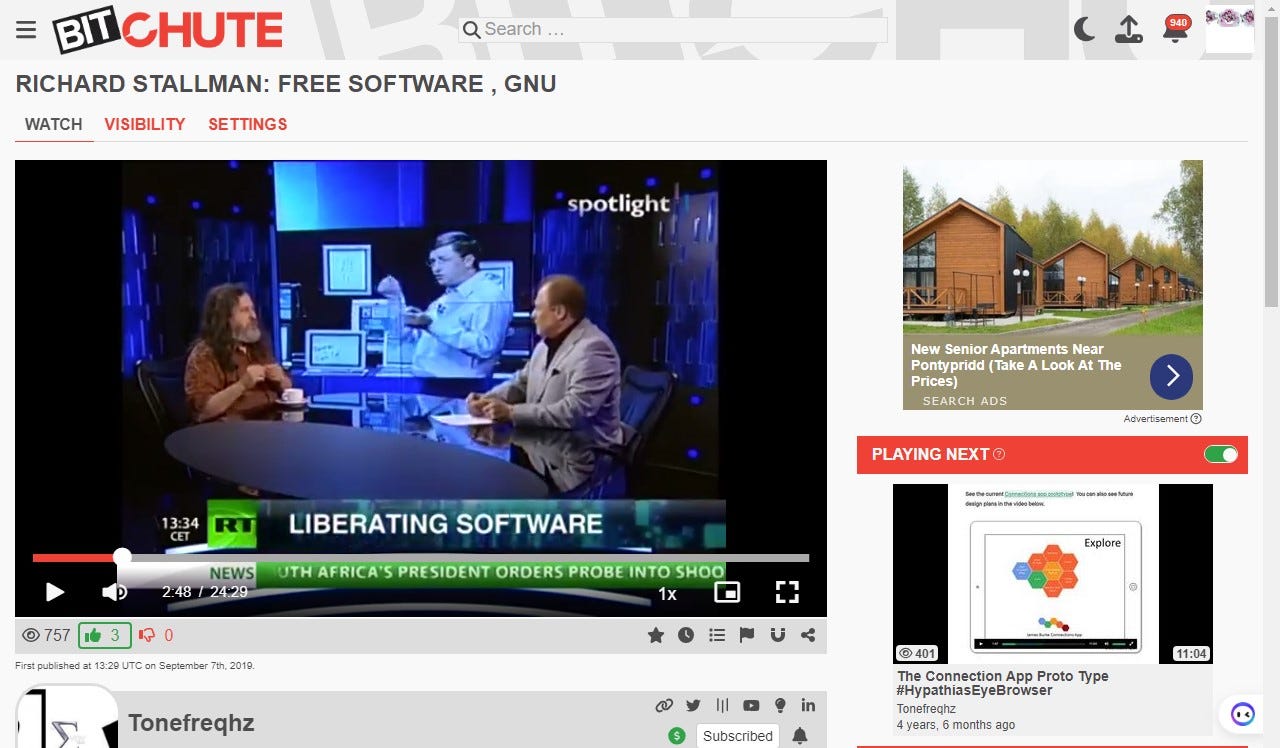Screen dimensions: 1280x748
Task: Click the Playing Next help icon
Action: tap(999, 454)
